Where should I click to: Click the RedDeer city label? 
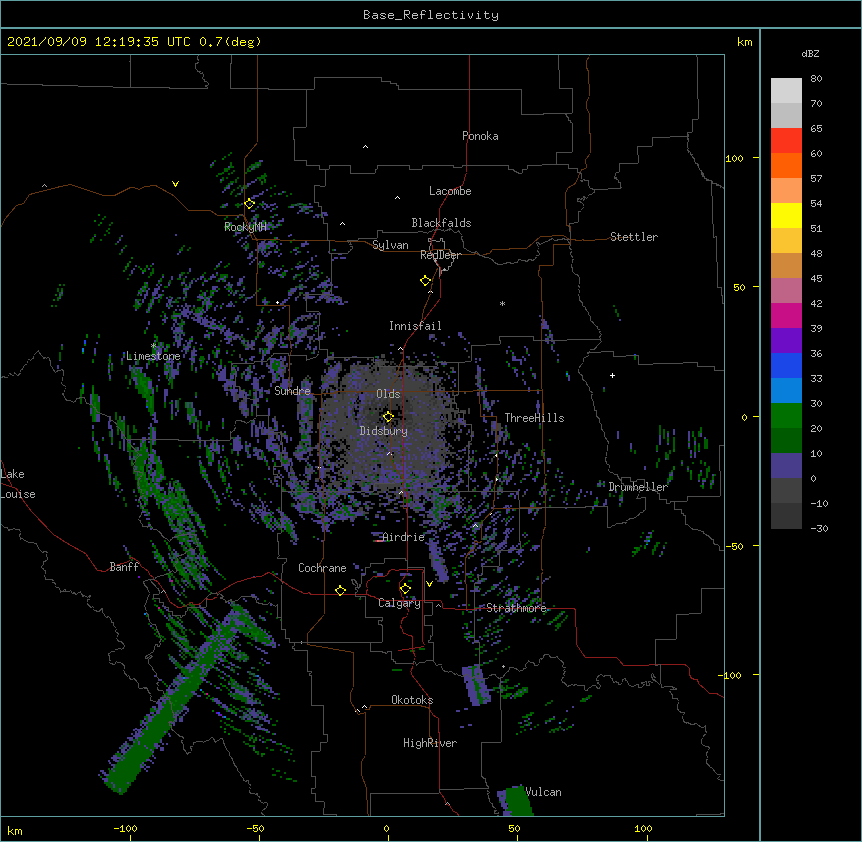440,255
